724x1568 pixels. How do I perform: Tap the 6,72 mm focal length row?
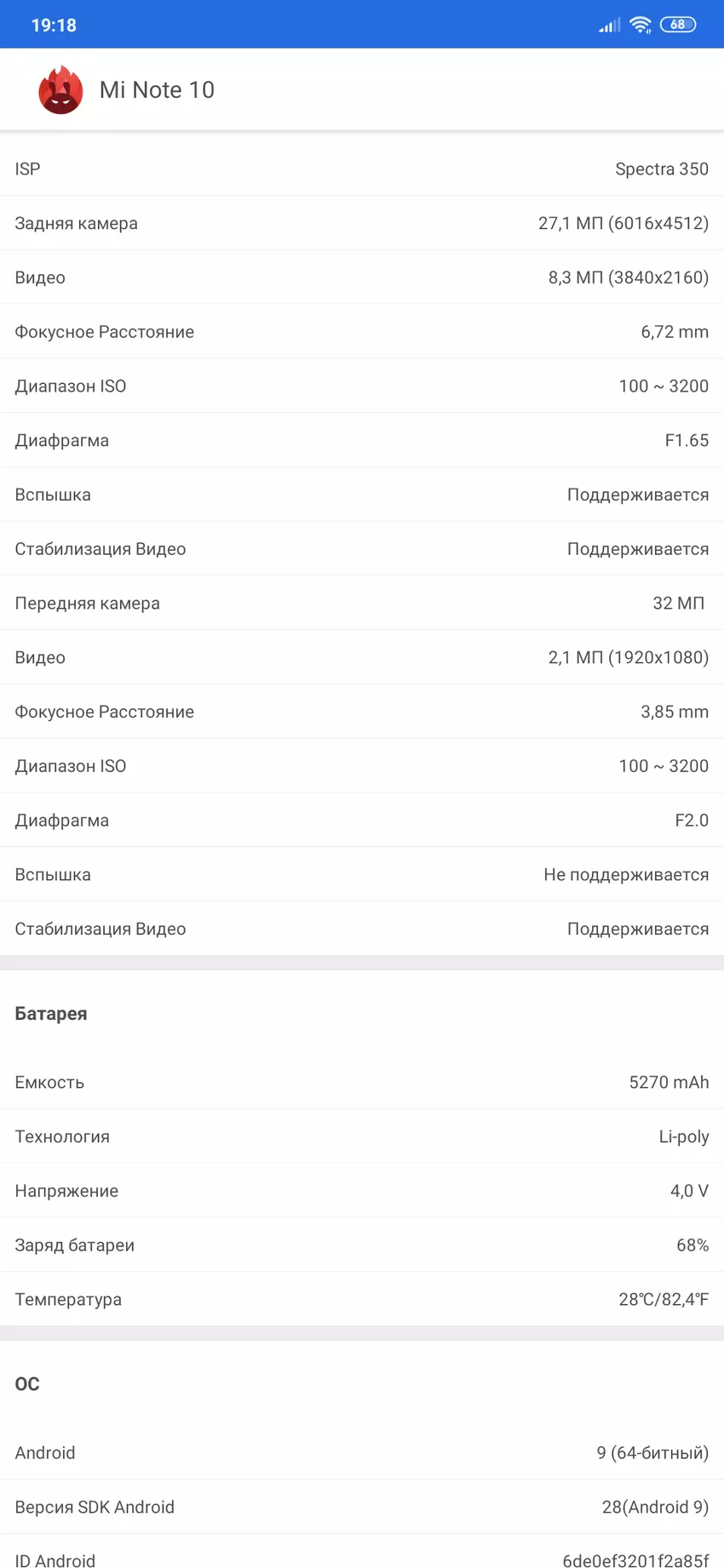(362, 332)
